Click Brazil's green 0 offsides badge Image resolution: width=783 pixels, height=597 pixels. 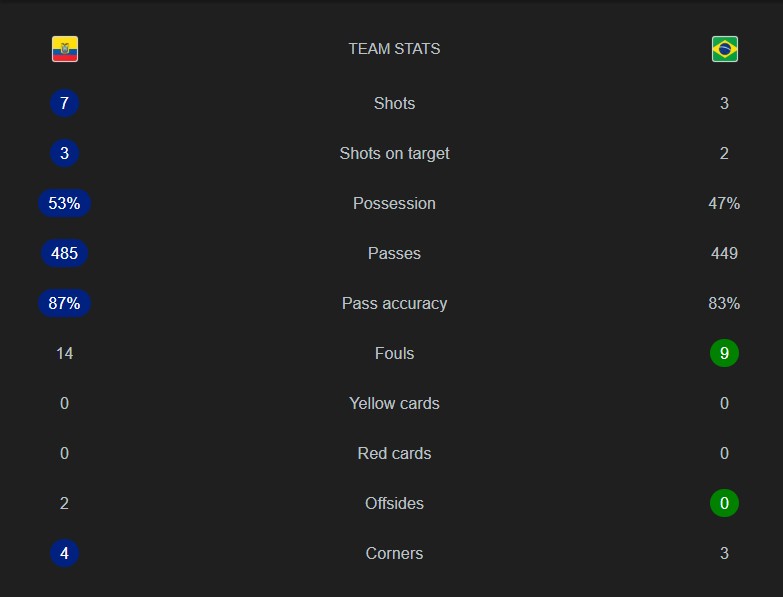(x=724, y=503)
